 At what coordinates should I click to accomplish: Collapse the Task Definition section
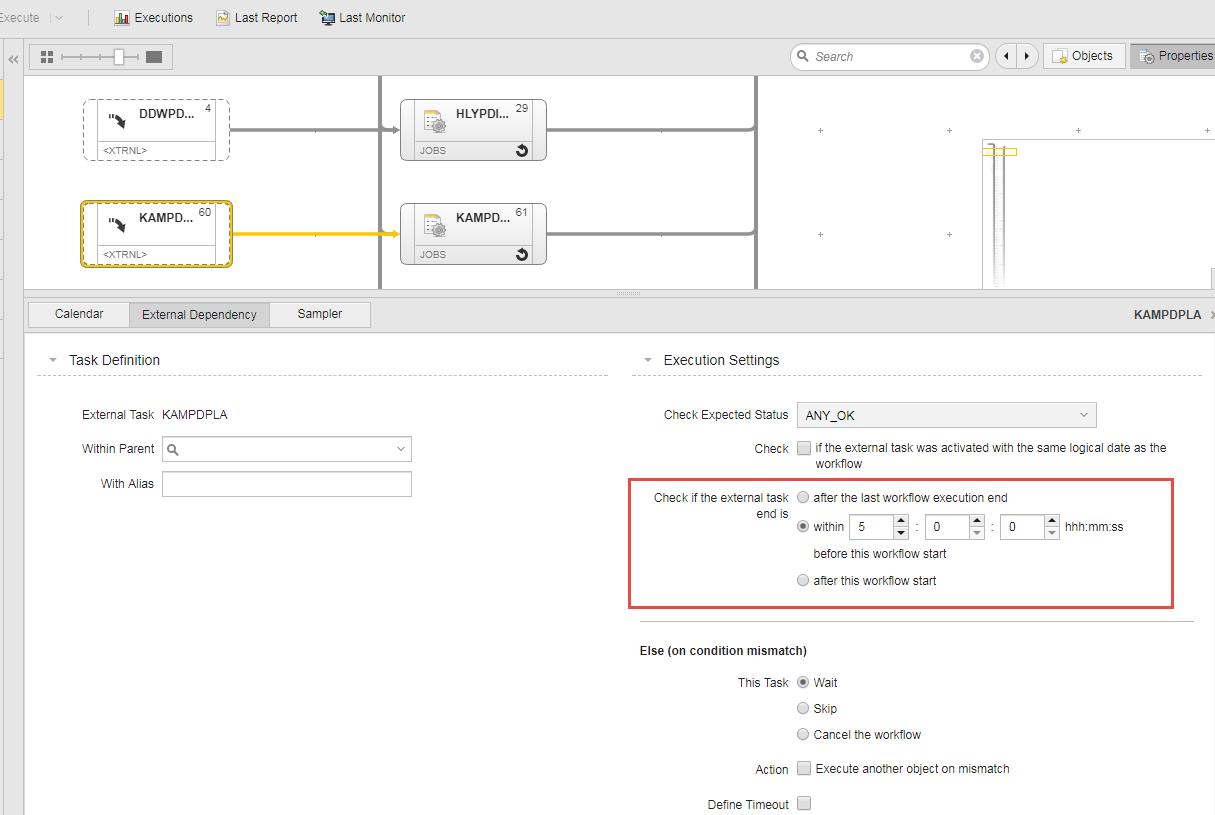tap(53, 360)
